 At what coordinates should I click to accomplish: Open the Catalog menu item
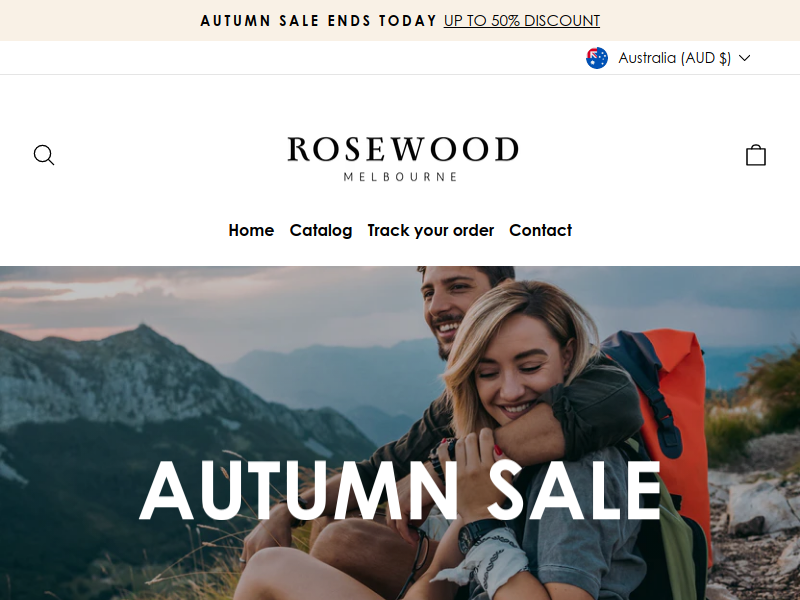321,231
